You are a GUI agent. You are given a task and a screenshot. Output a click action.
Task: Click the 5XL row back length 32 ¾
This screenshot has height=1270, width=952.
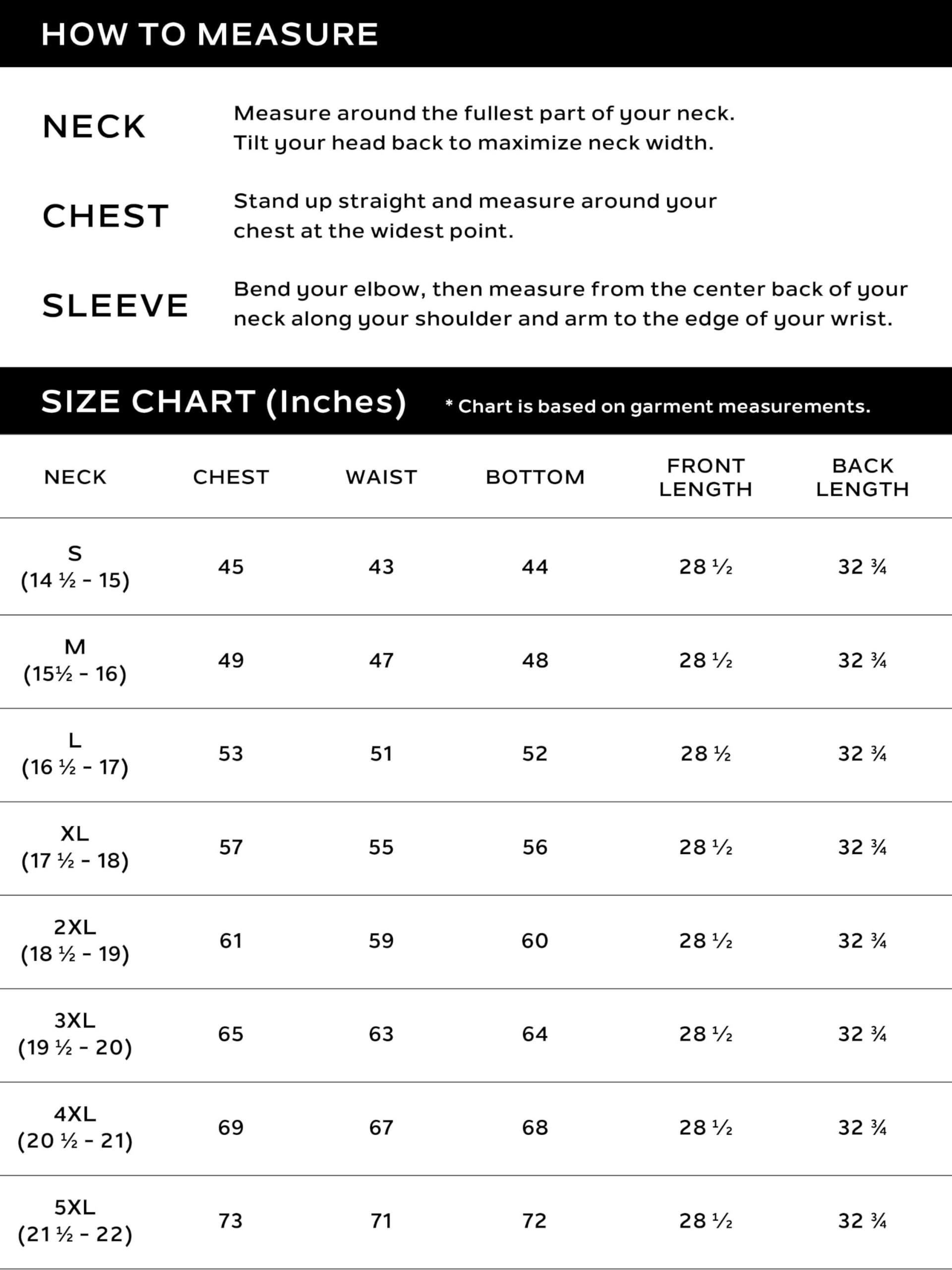pos(862,1221)
